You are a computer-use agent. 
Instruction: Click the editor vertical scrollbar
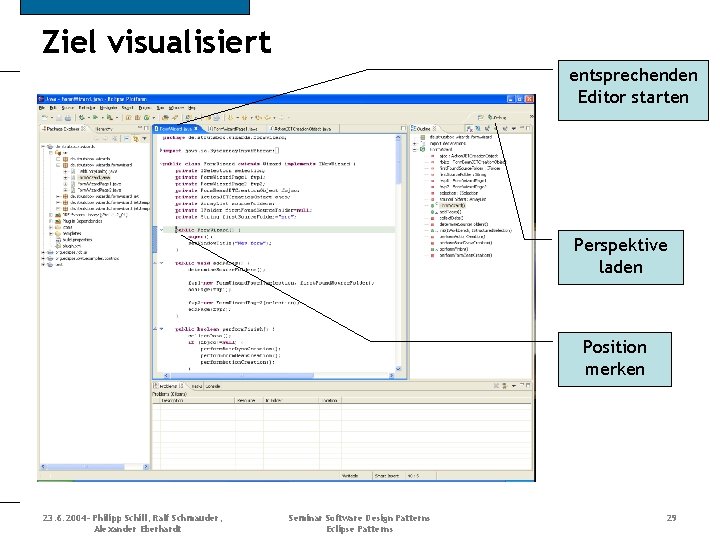point(398,253)
